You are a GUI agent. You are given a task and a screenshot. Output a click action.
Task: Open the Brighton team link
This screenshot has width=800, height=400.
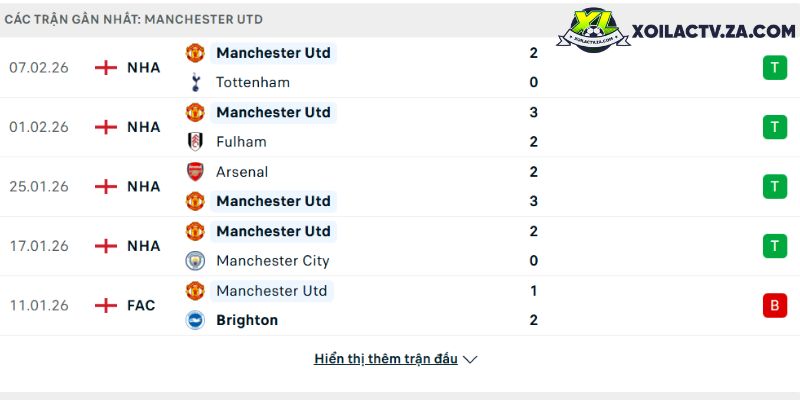pyautogui.click(x=247, y=320)
